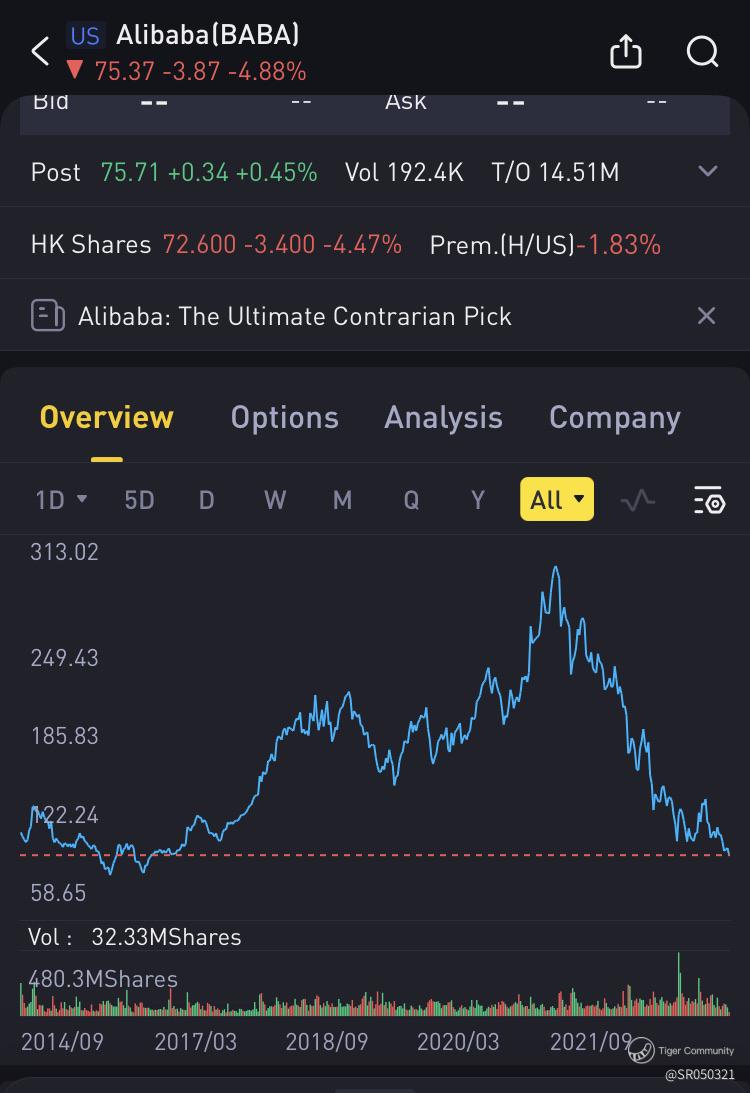Select the W weekly chart period
Image resolution: width=750 pixels, height=1093 pixels.
275,500
